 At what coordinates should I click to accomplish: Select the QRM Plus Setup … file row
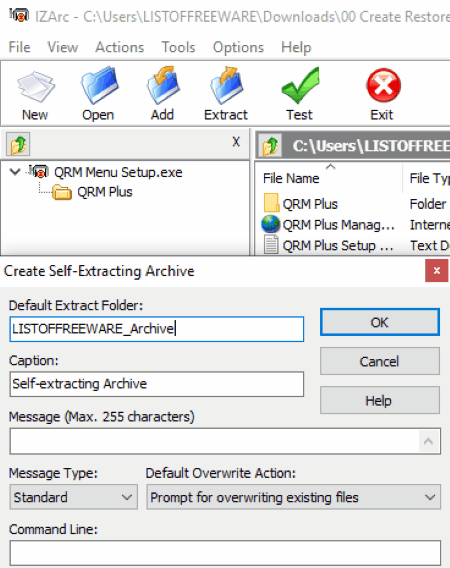point(338,245)
